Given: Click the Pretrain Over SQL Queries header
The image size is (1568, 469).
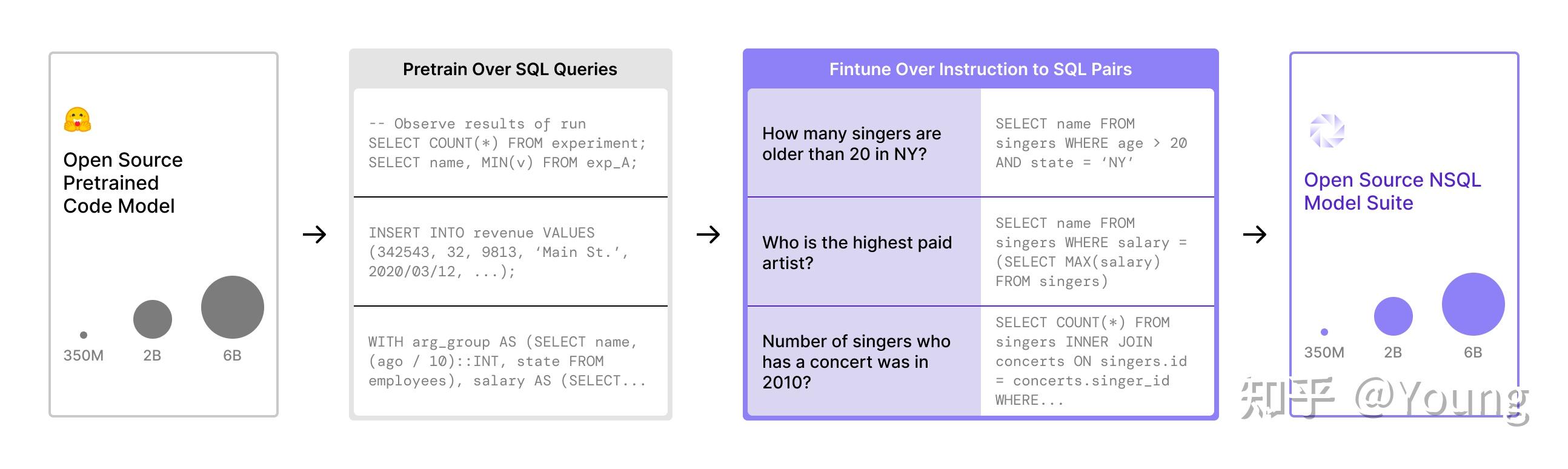Looking at the screenshot, I should pyautogui.click(x=510, y=70).
